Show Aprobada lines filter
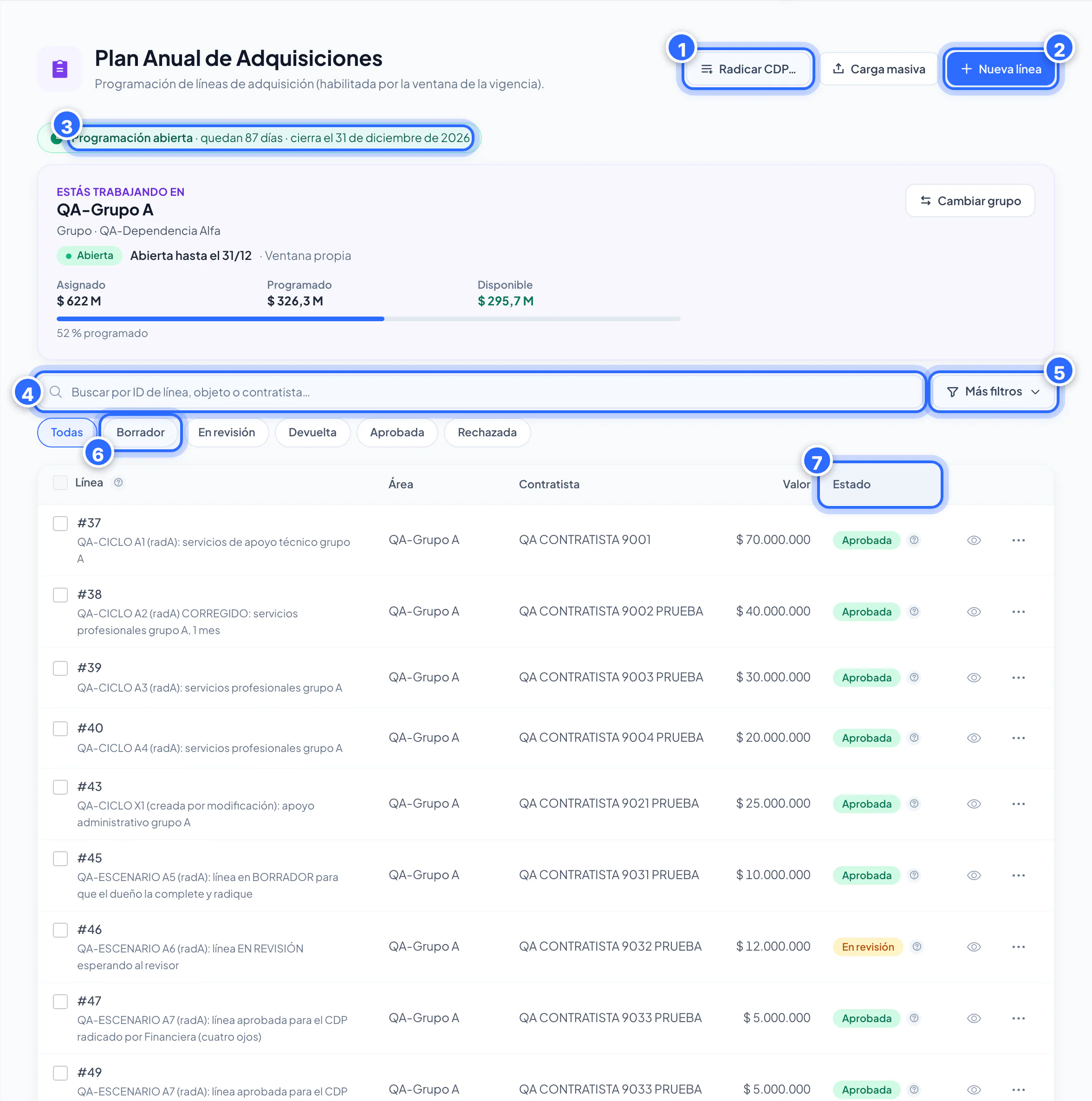 pyautogui.click(x=397, y=433)
